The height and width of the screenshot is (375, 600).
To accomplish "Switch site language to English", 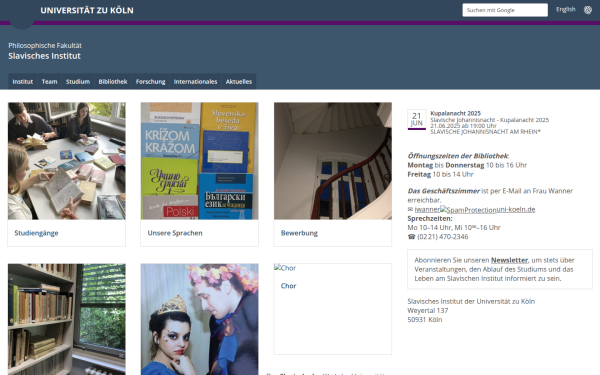I will coord(566,10).
